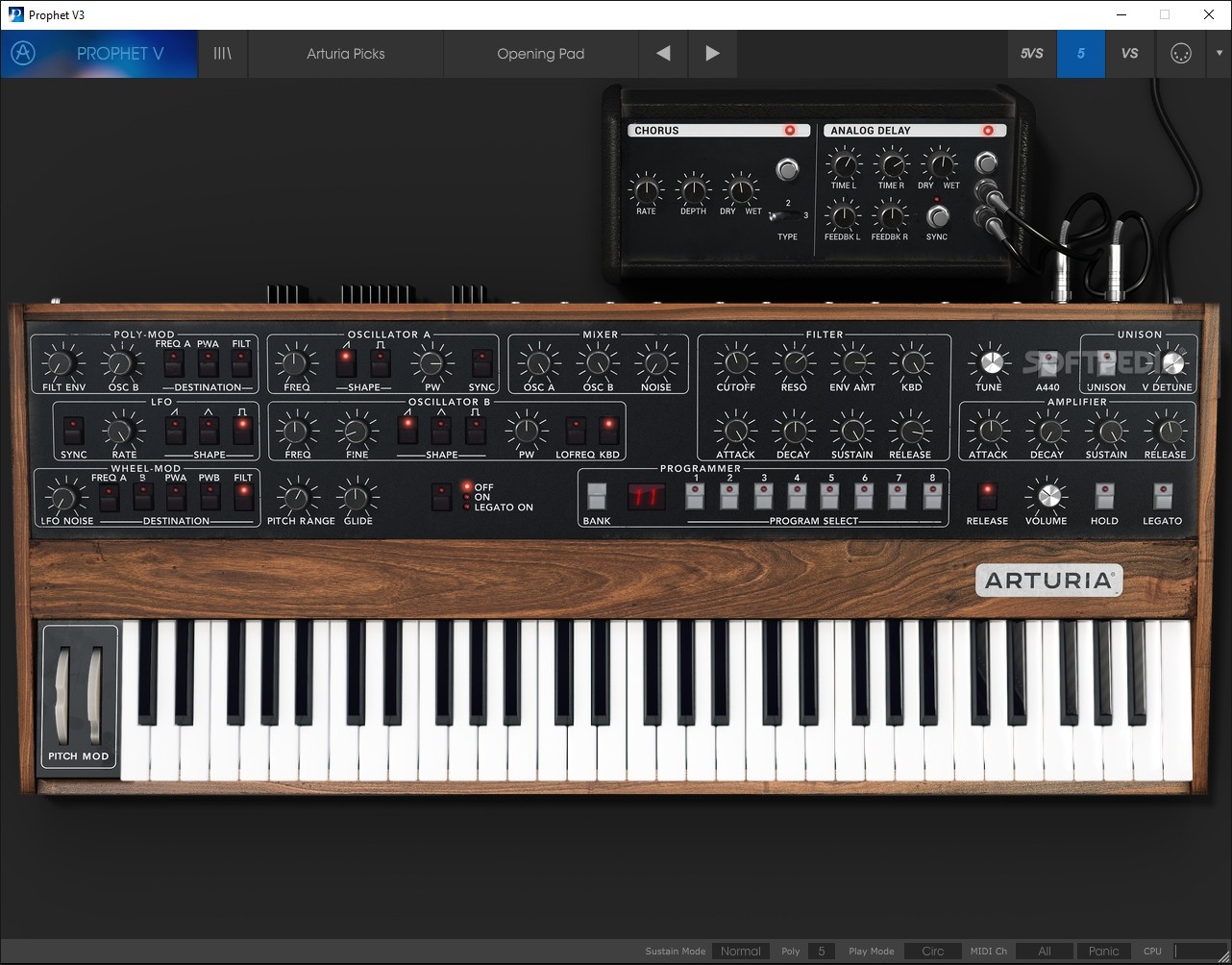Switch to the VS mode tab
Viewport: 1232px width, 965px height.
[x=1130, y=54]
